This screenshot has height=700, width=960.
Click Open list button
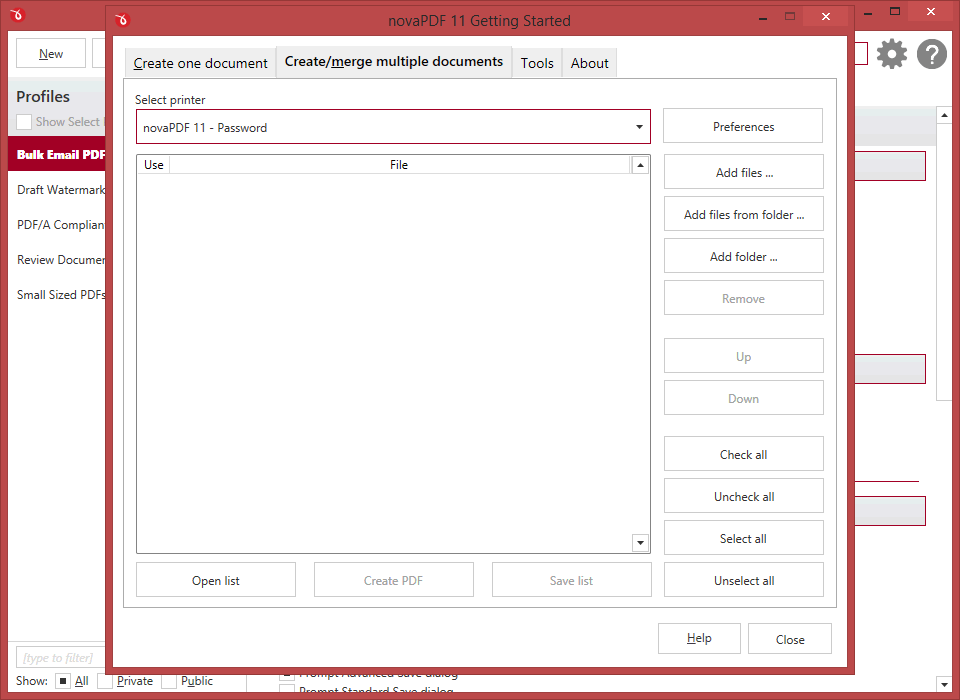tap(216, 580)
